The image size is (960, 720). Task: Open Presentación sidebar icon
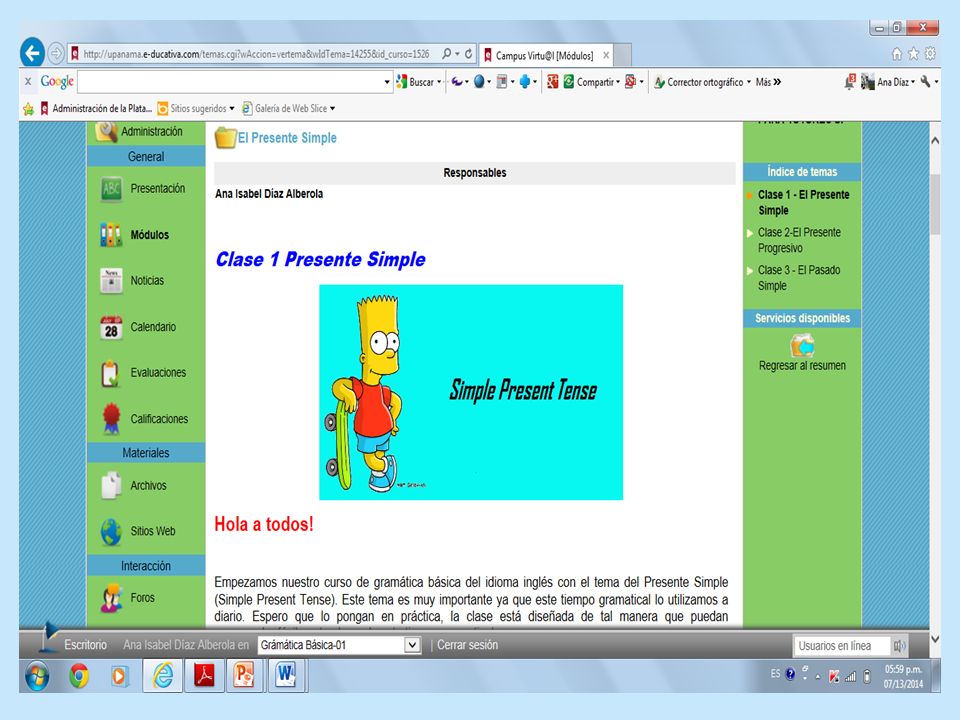click(111, 189)
